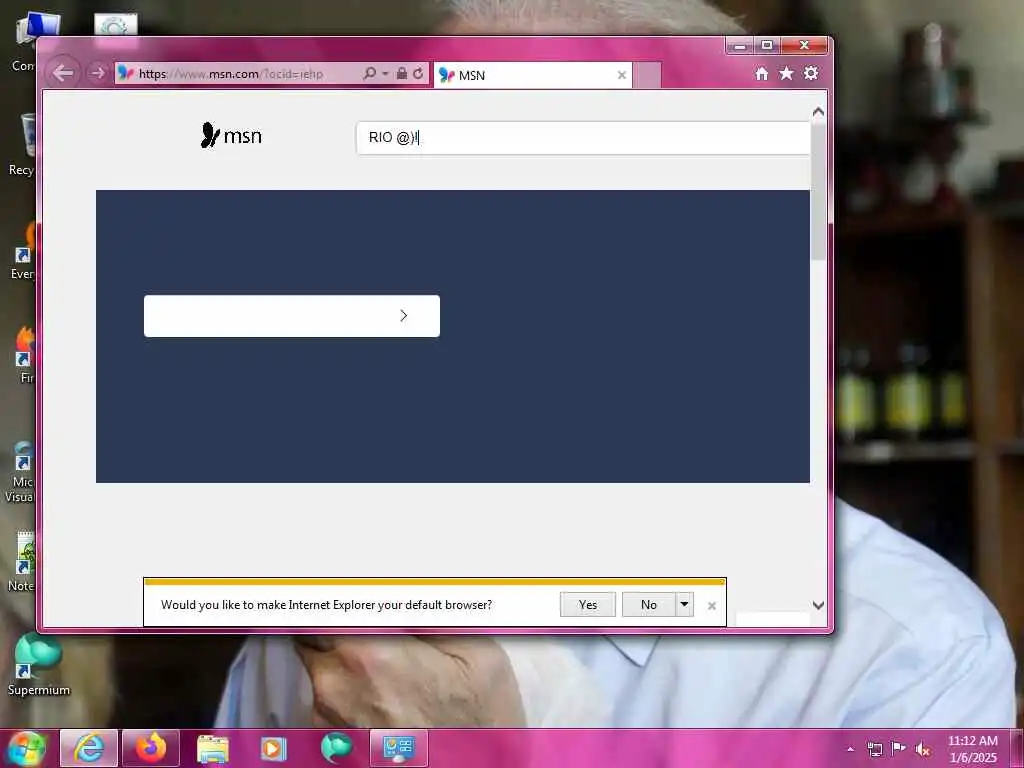1024x768 pixels.
Task: Focus the MSN search box
Action: [583, 138]
